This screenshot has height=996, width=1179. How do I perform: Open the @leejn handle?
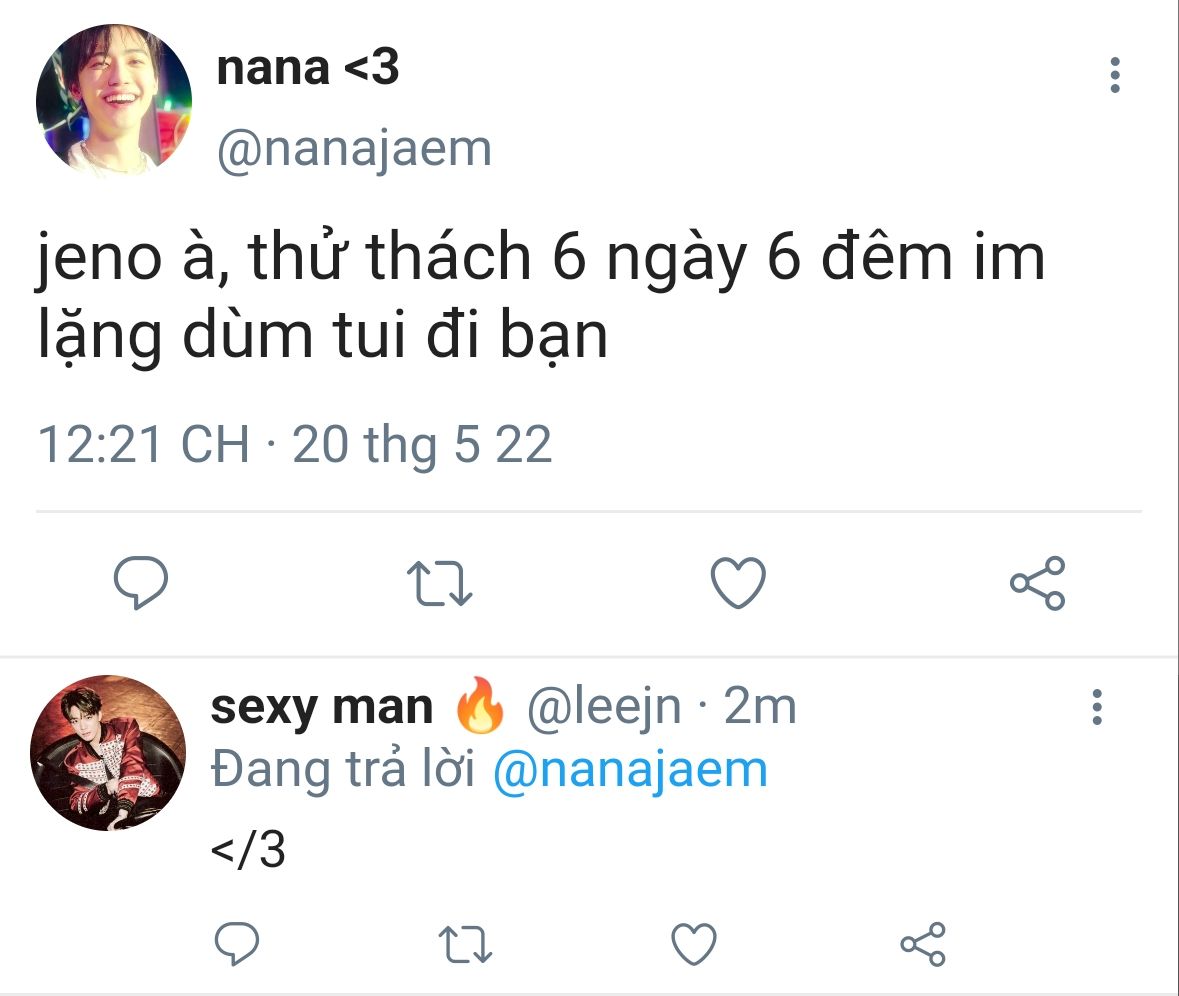click(604, 707)
